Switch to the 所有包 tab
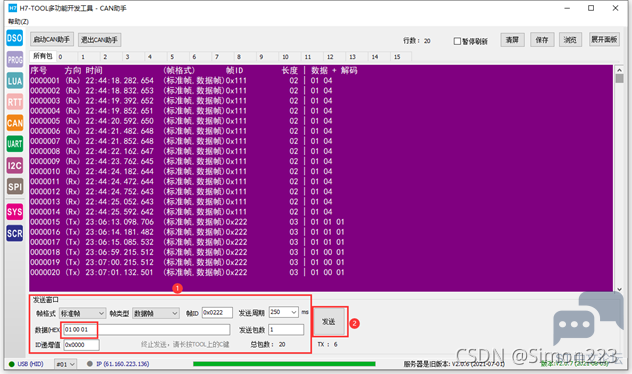 click(42, 56)
